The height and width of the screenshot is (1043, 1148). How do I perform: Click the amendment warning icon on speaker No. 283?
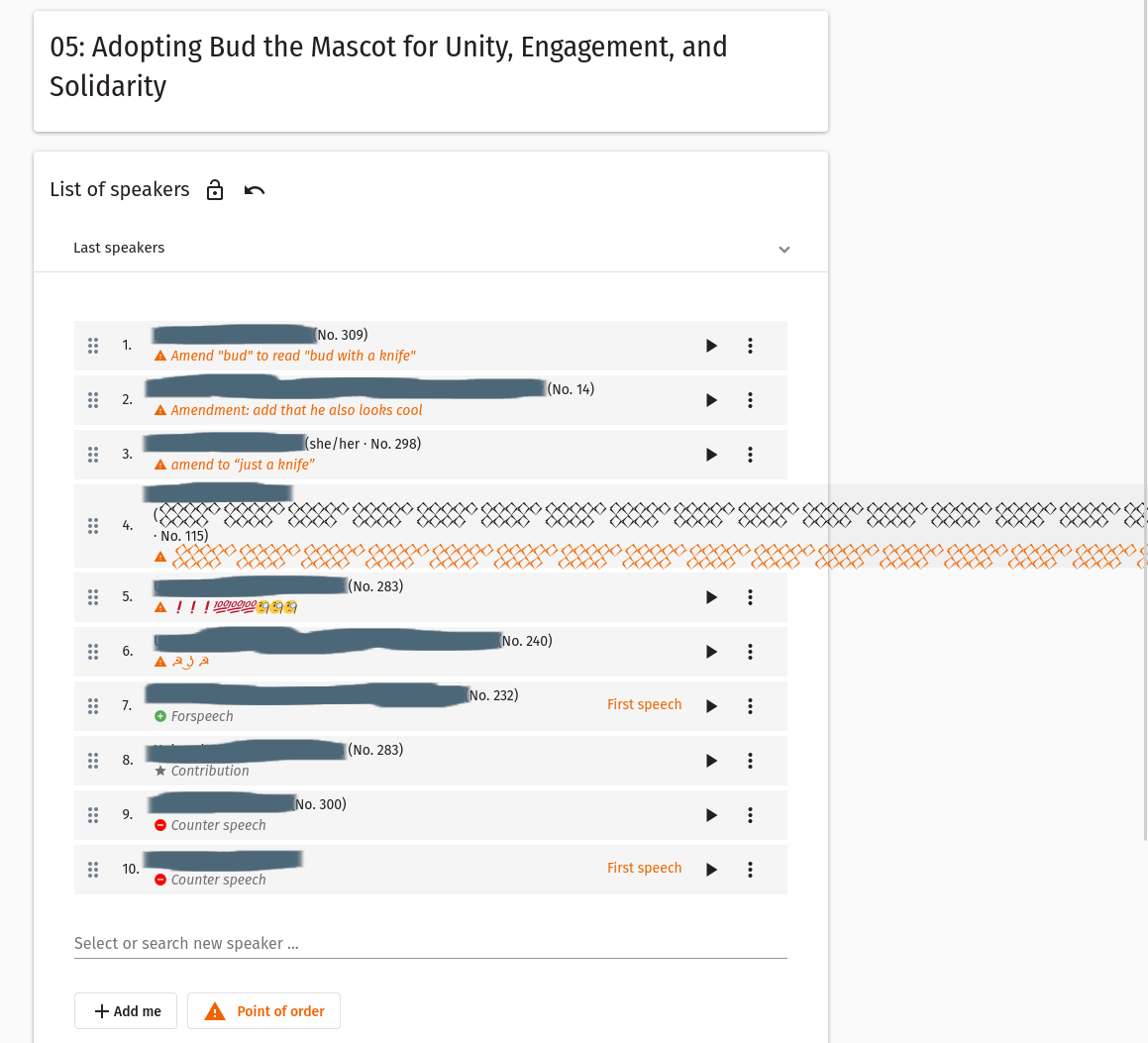(x=159, y=607)
